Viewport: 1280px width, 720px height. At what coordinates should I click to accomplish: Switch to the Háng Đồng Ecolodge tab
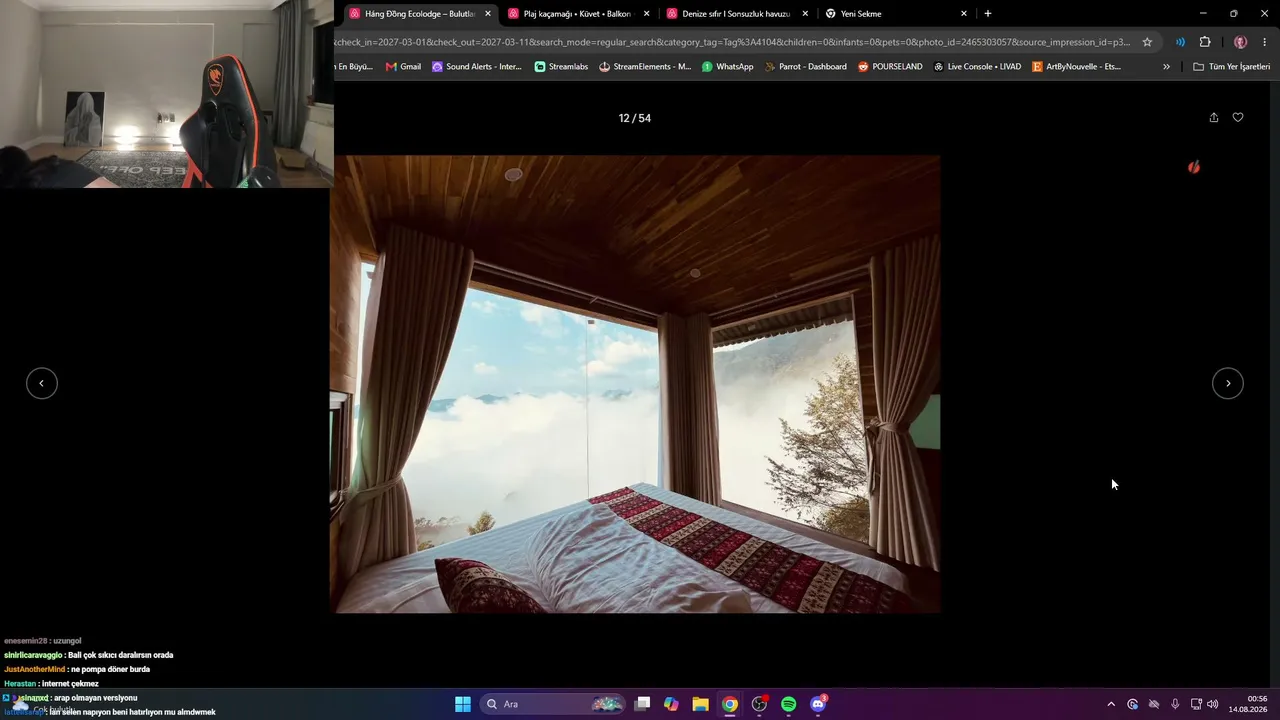(x=420, y=14)
